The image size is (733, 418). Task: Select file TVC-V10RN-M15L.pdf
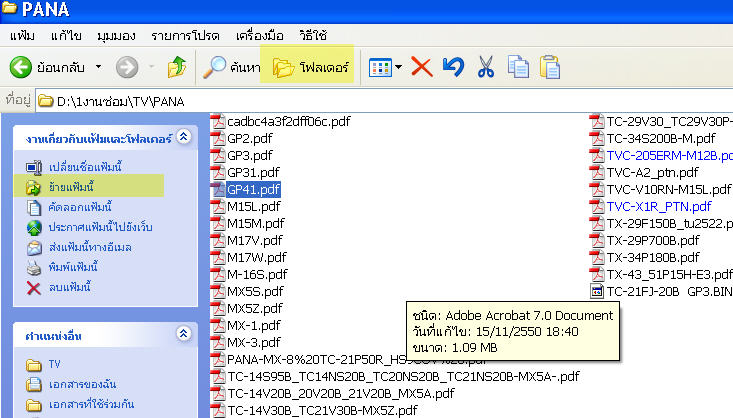668,189
